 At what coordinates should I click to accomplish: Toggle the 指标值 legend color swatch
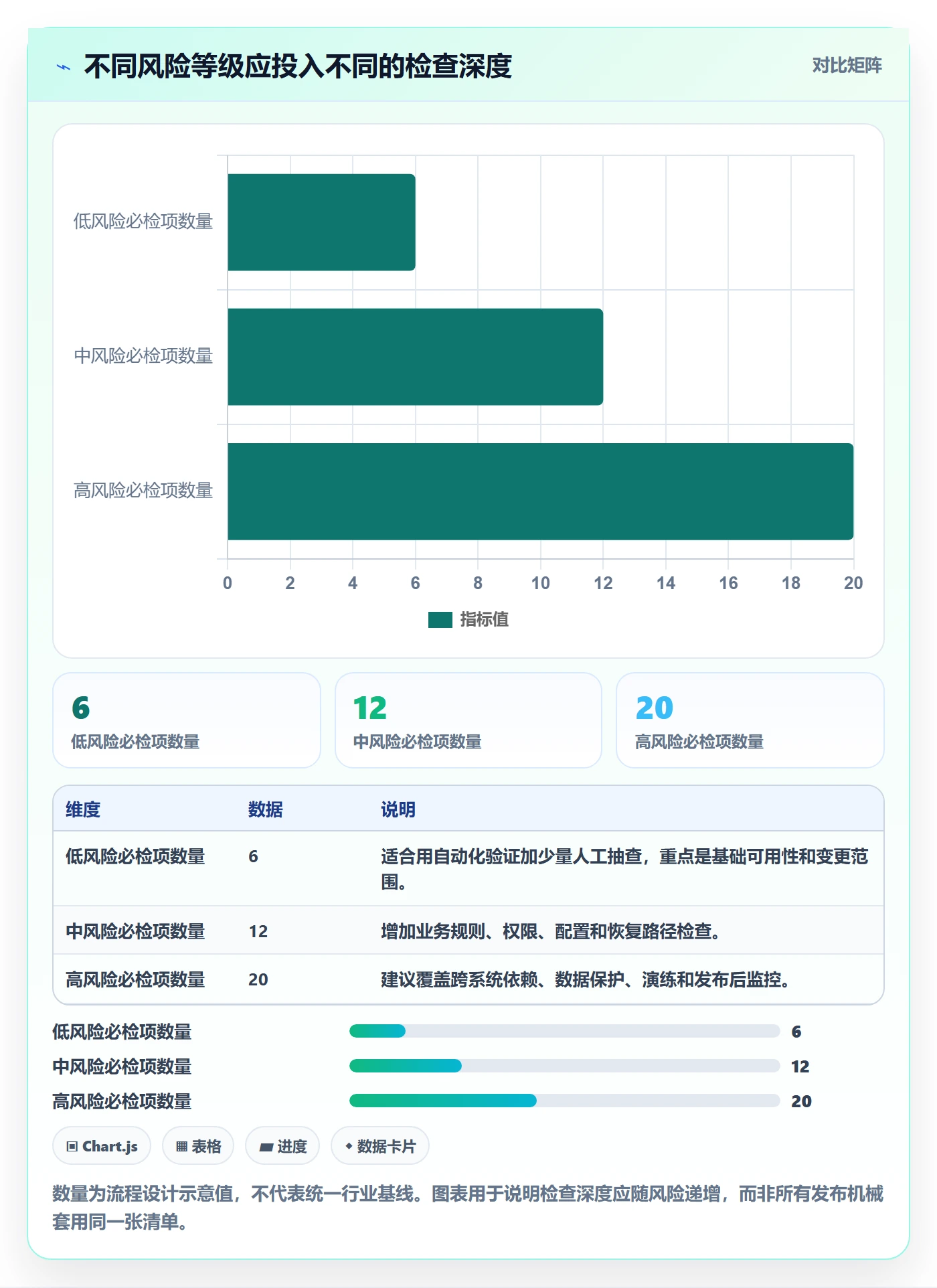[440, 620]
